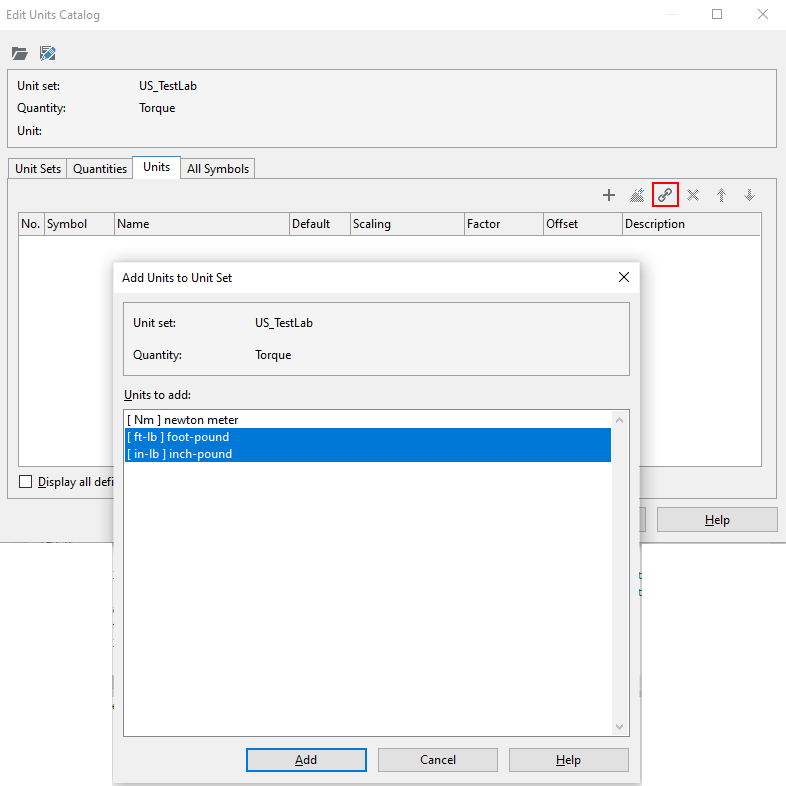This screenshot has height=786, width=786.
Task: Toggle the Display all definitions checkbox
Action: pos(26,482)
